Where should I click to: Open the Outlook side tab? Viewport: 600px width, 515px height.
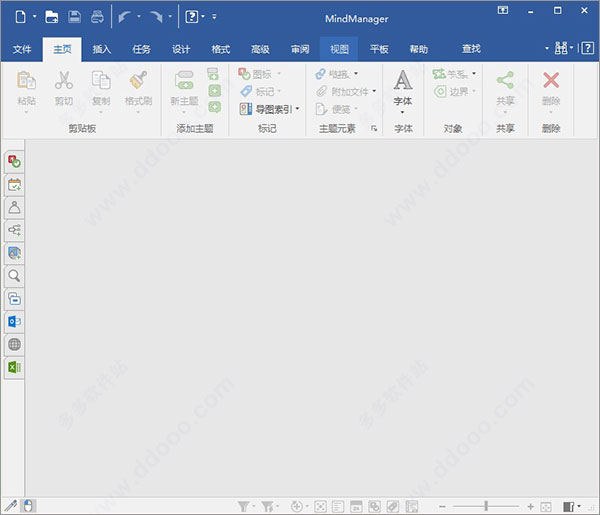point(15,322)
